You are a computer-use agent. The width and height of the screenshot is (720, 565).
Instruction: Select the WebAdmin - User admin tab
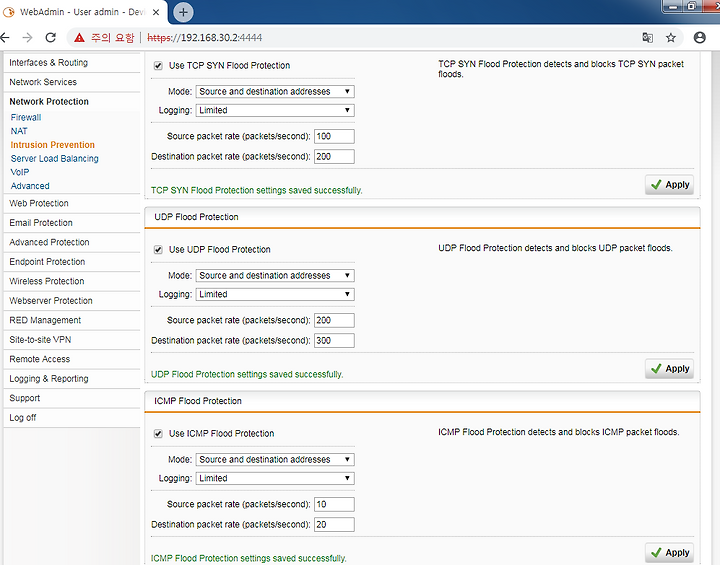(82, 12)
